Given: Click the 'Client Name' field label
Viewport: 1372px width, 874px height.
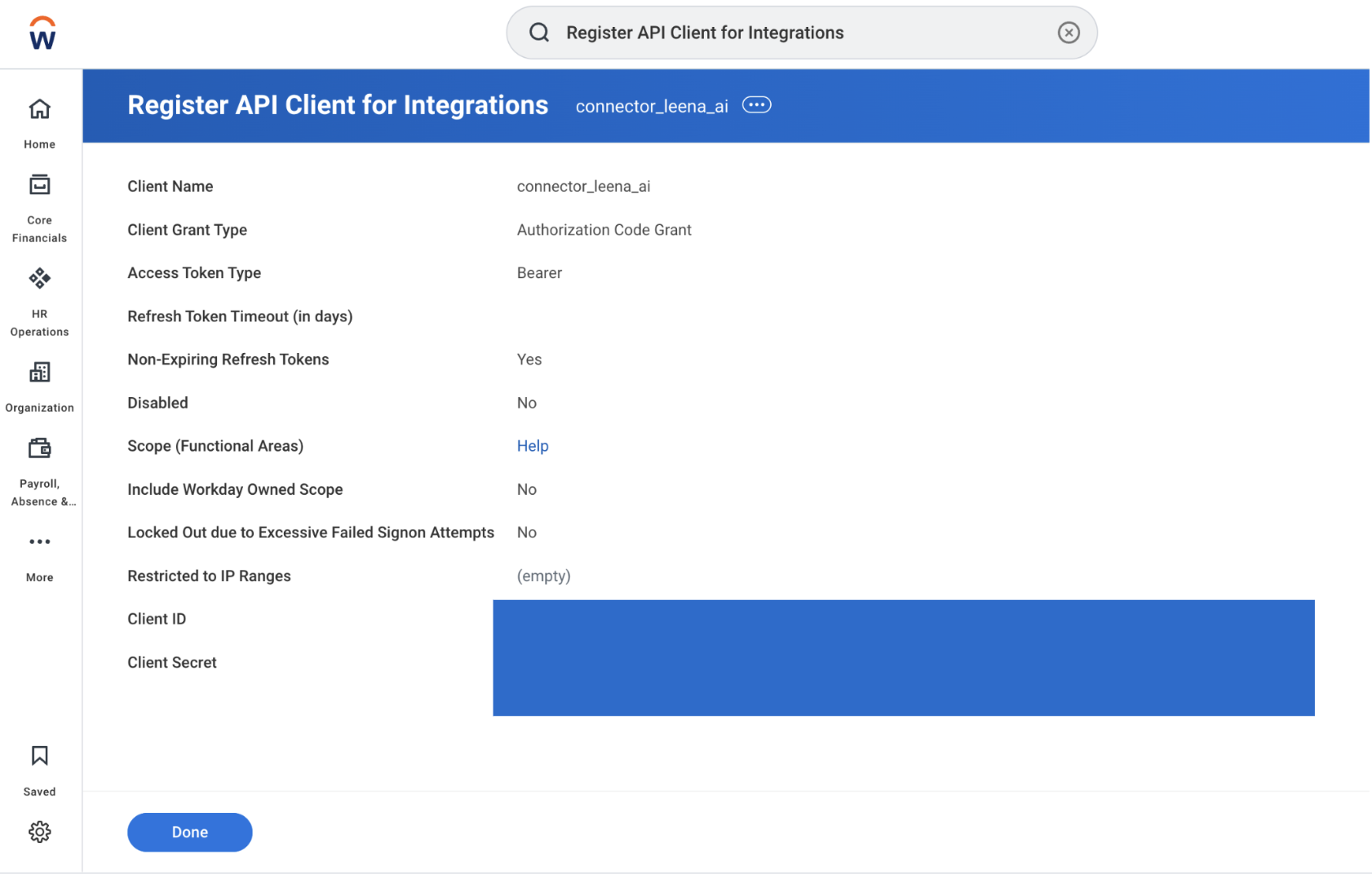Looking at the screenshot, I should [x=170, y=187].
